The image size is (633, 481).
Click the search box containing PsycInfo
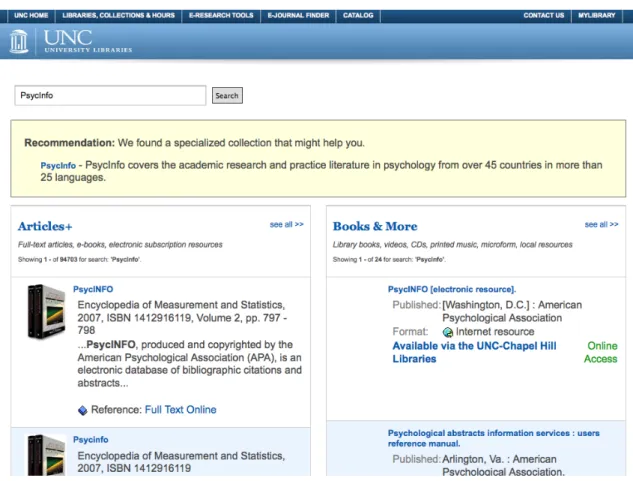[x=110, y=95]
